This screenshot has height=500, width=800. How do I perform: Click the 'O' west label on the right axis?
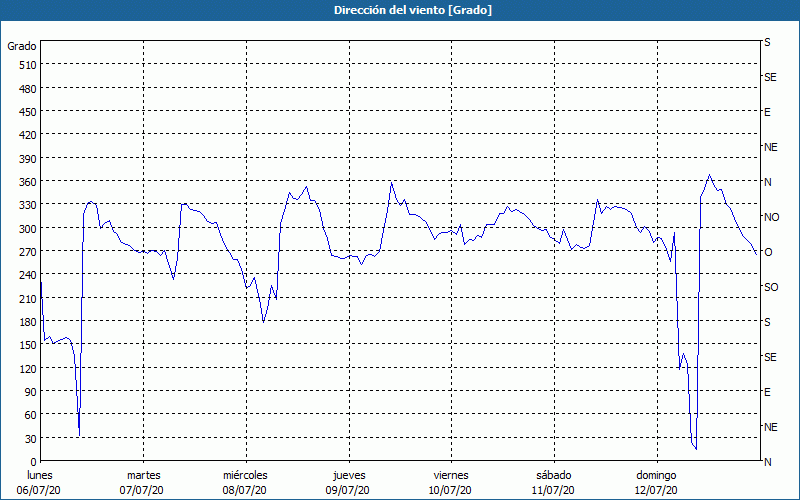768,252
